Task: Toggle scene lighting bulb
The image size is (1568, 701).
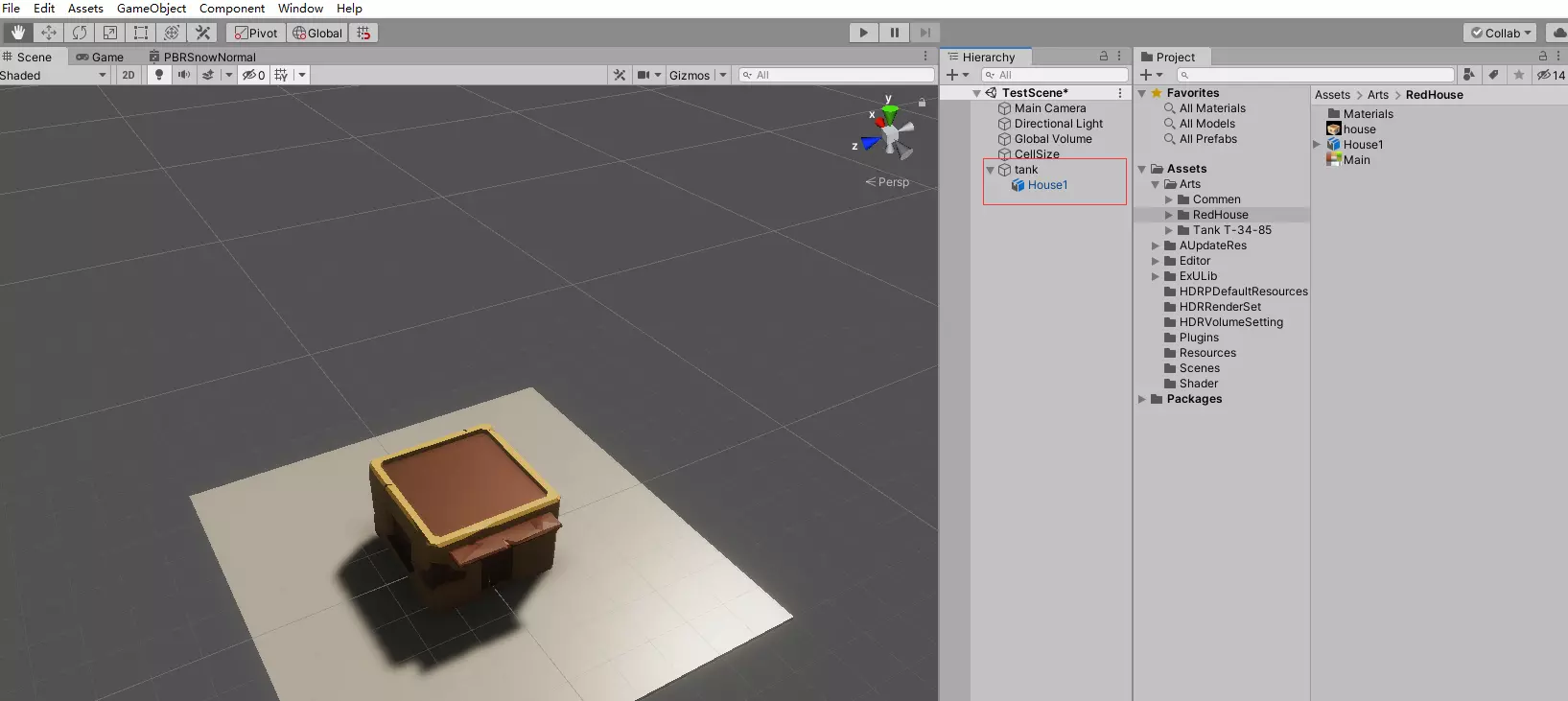Action: pyautogui.click(x=159, y=75)
